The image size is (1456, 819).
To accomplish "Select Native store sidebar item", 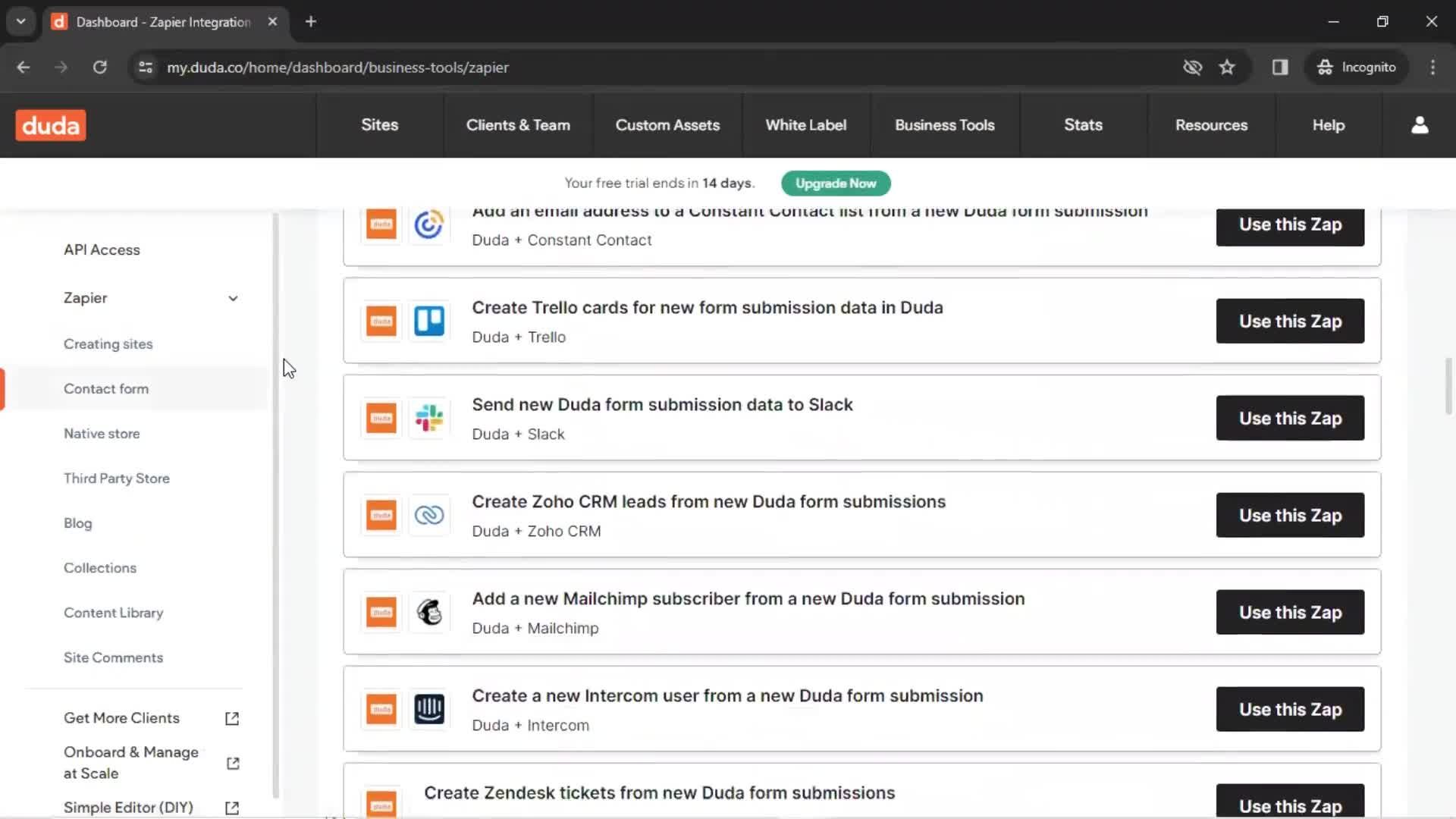I will tap(102, 433).
